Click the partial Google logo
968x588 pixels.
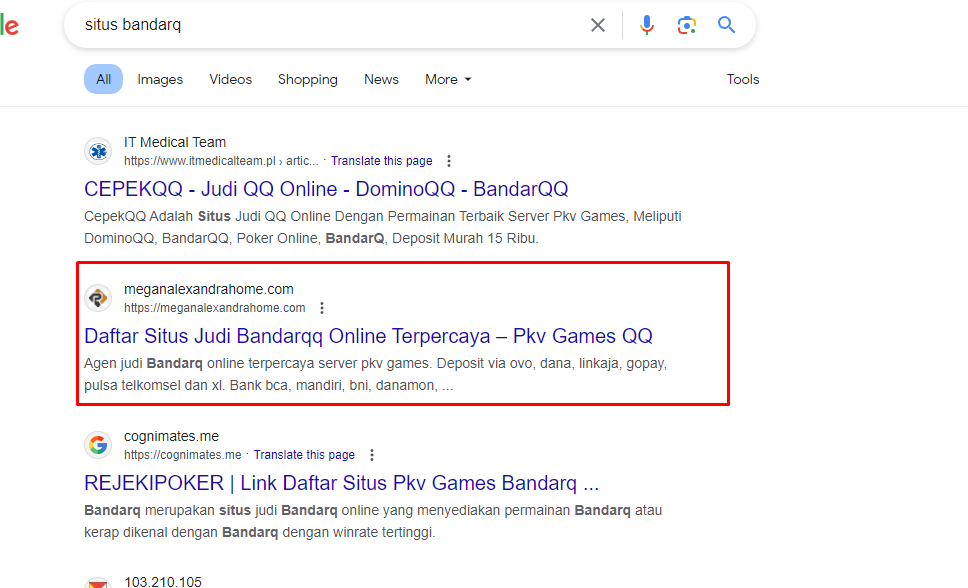(x=10, y=26)
